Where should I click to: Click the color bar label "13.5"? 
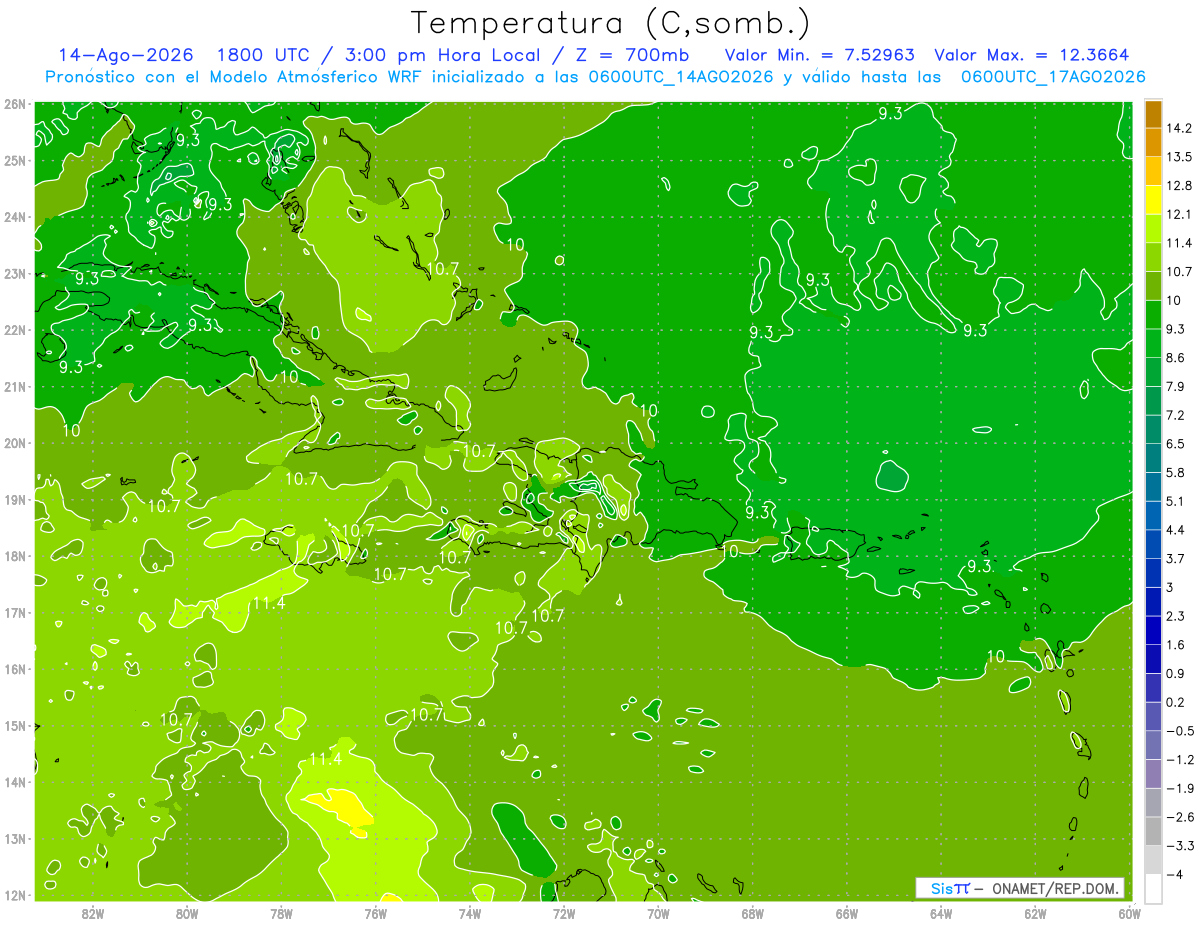pos(1180,157)
